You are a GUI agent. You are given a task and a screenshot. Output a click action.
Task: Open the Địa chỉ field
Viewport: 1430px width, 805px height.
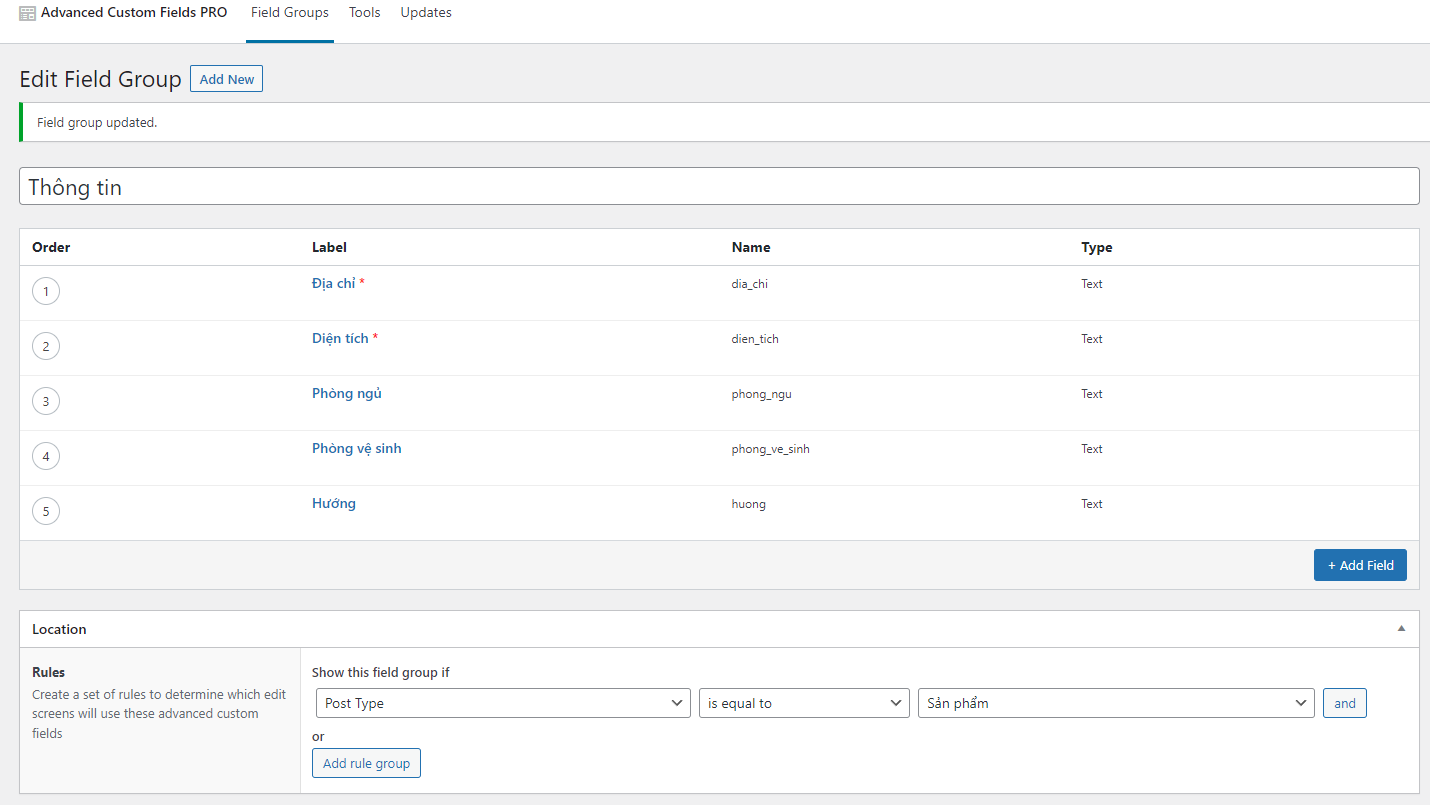tap(333, 283)
